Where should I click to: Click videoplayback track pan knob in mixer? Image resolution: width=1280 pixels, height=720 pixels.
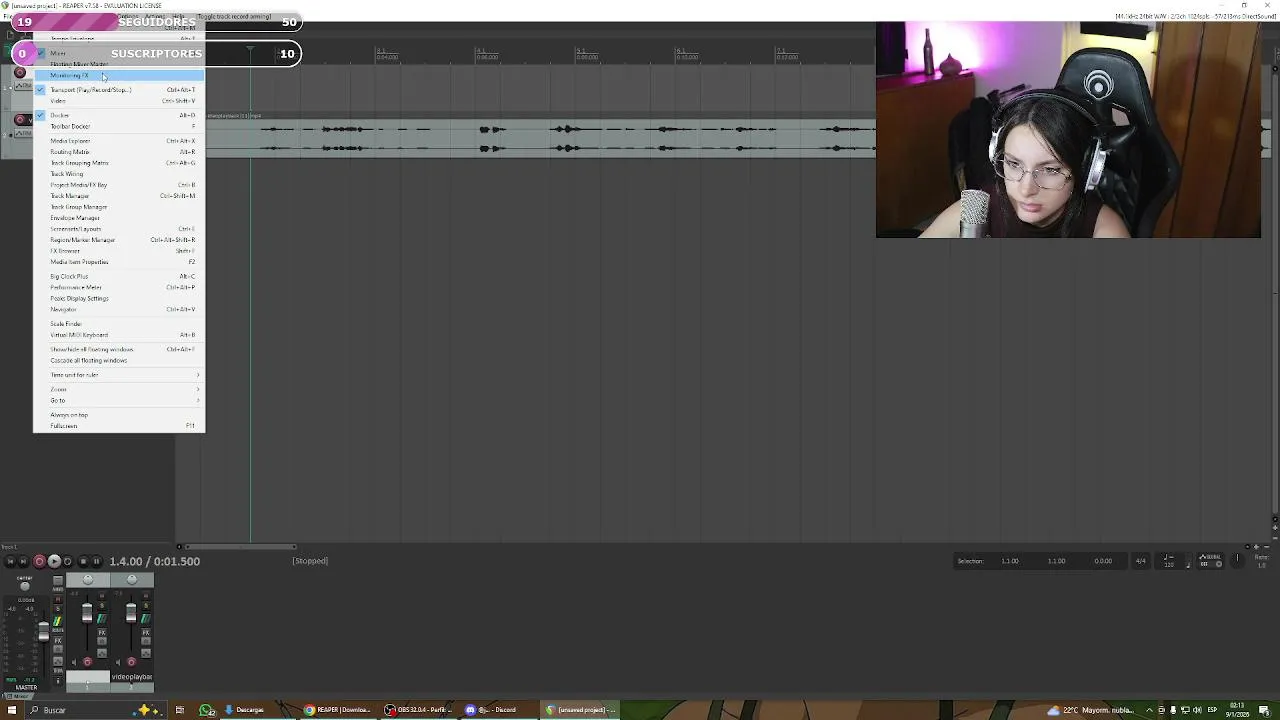click(132, 580)
